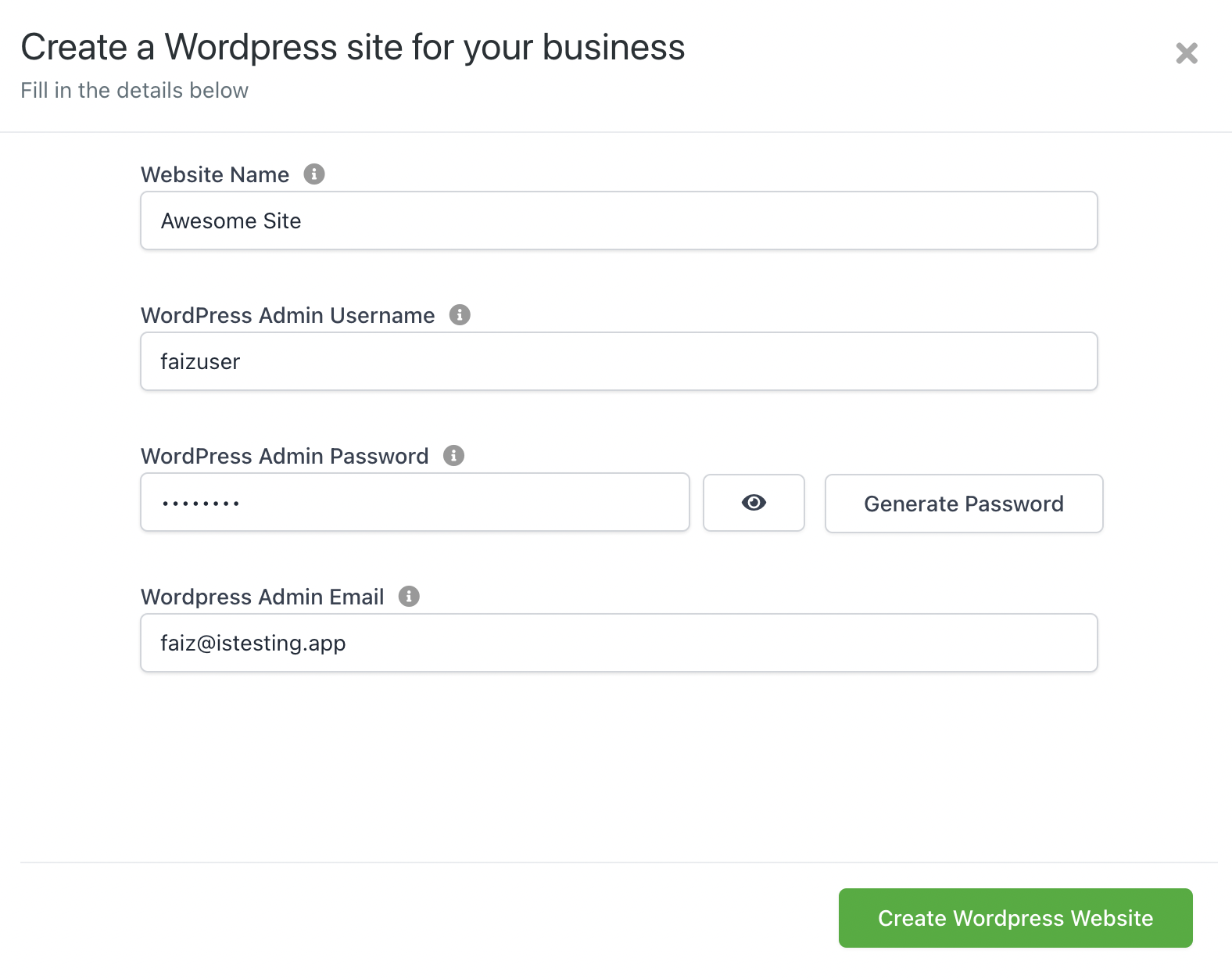1232x979 pixels.
Task: Click the WordPress Admin Username label
Action: click(x=288, y=315)
